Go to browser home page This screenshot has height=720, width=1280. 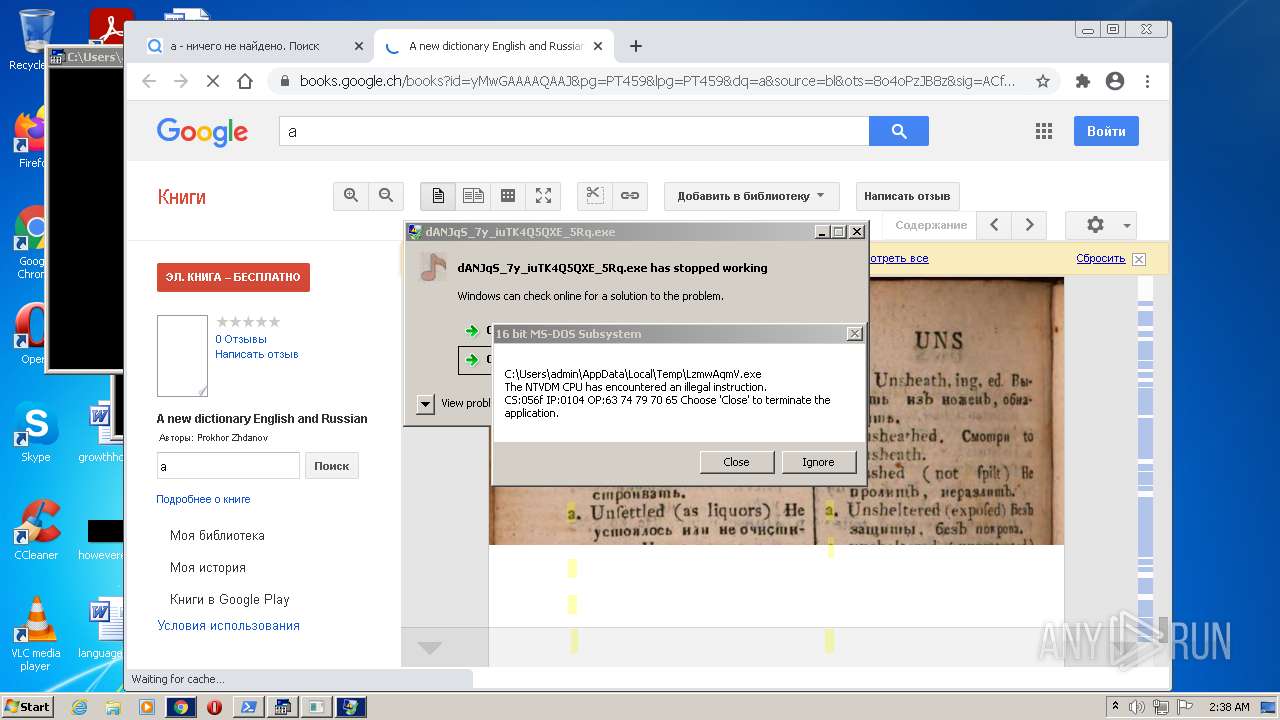tap(245, 81)
